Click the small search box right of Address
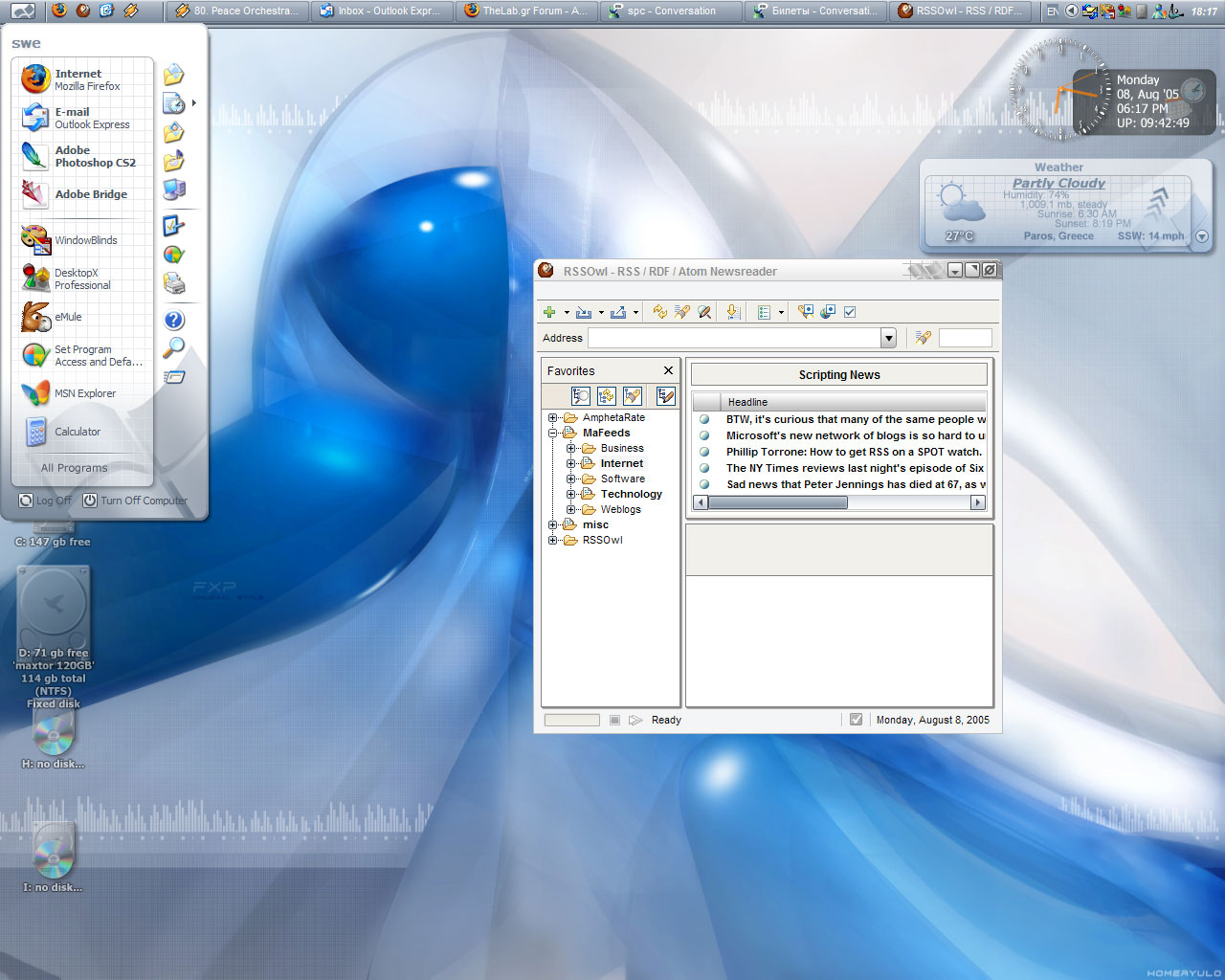This screenshot has width=1225, height=980. pos(965,338)
